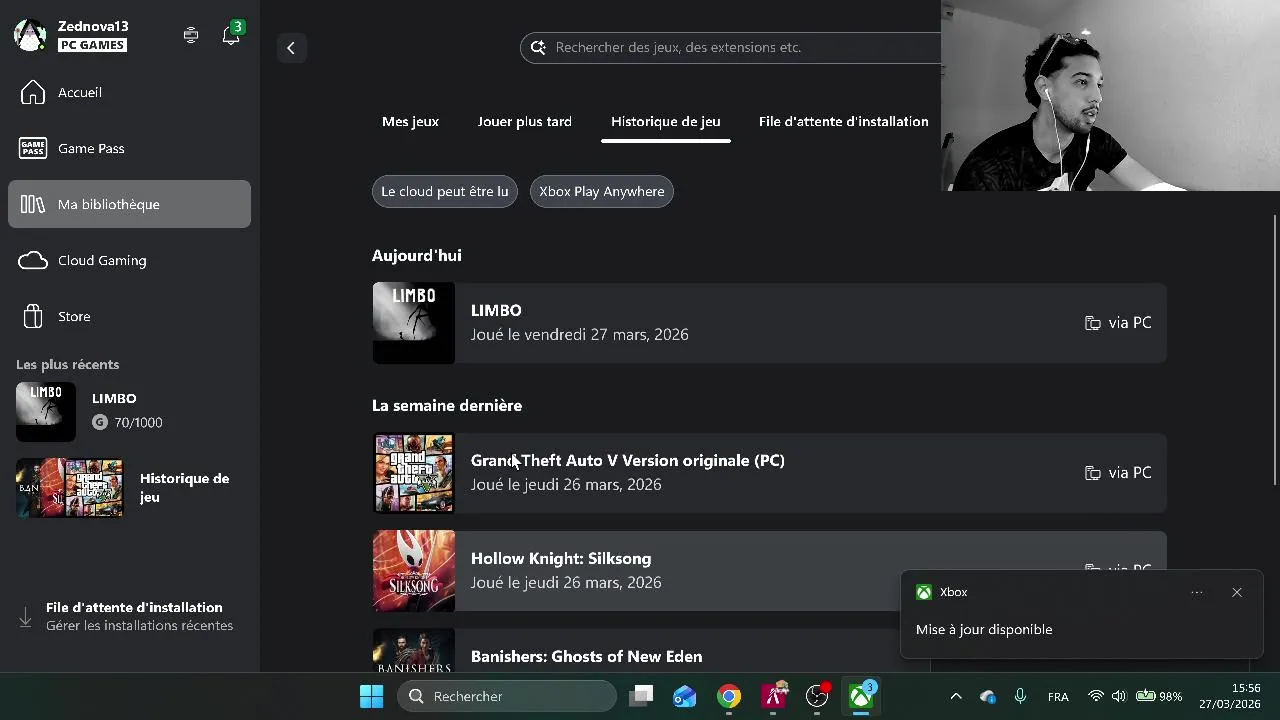This screenshot has width=1280, height=720.
Task: Click the Mise à jour disponible notification
Action: (x=984, y=629)
